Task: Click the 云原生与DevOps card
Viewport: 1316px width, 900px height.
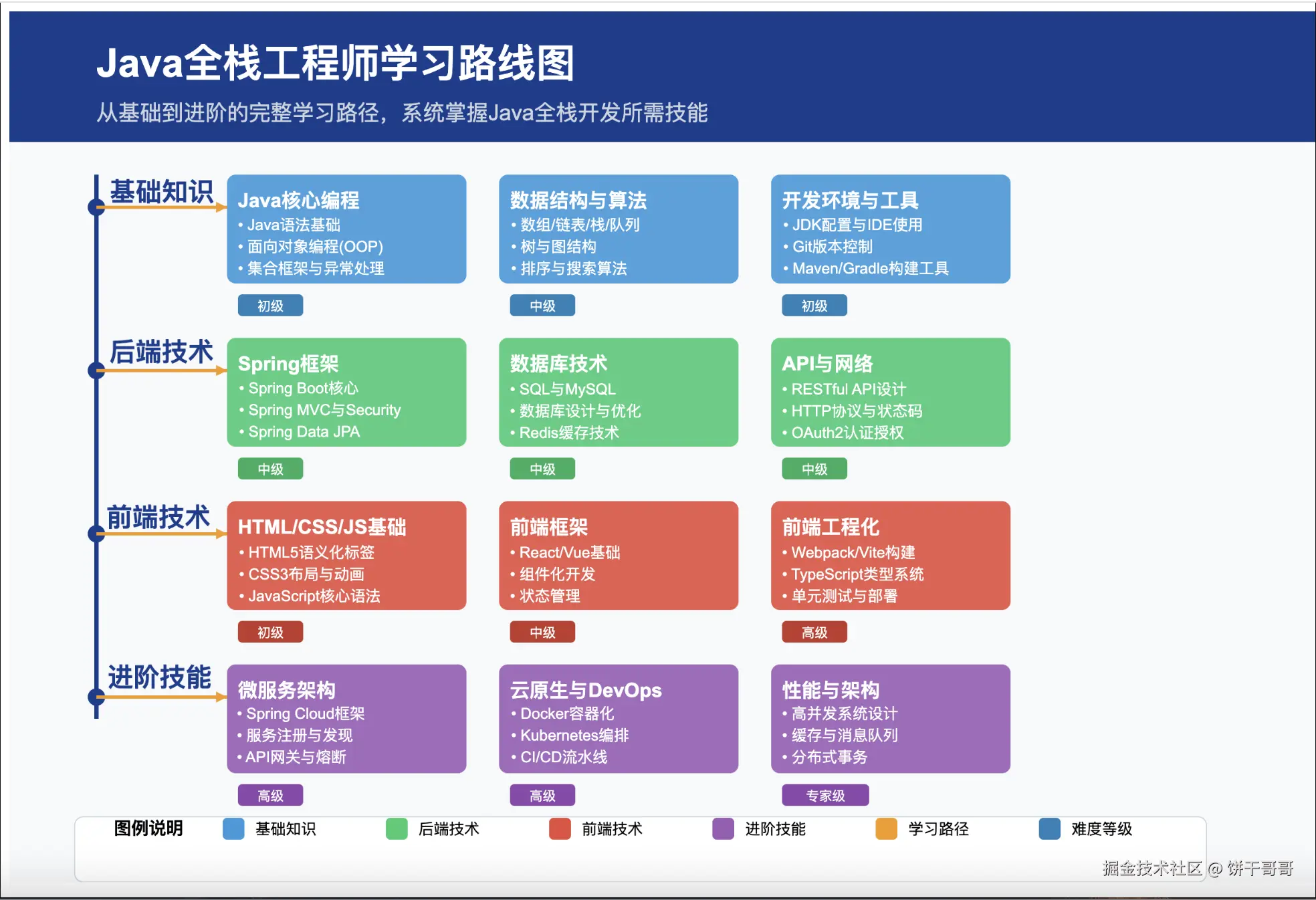Action: 619,719
